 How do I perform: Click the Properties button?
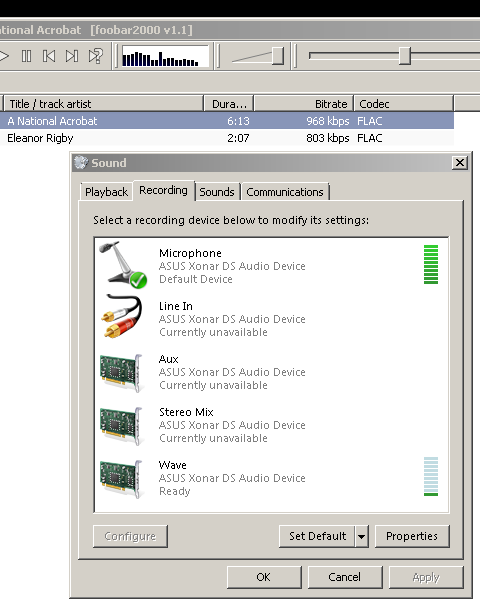point(412,536)
